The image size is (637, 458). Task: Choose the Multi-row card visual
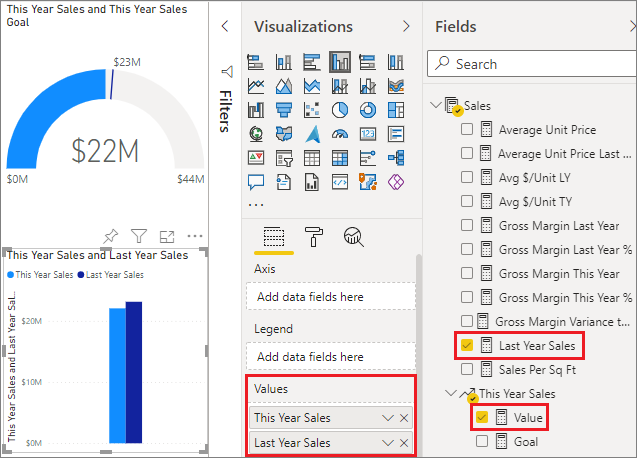click(396, 134)
